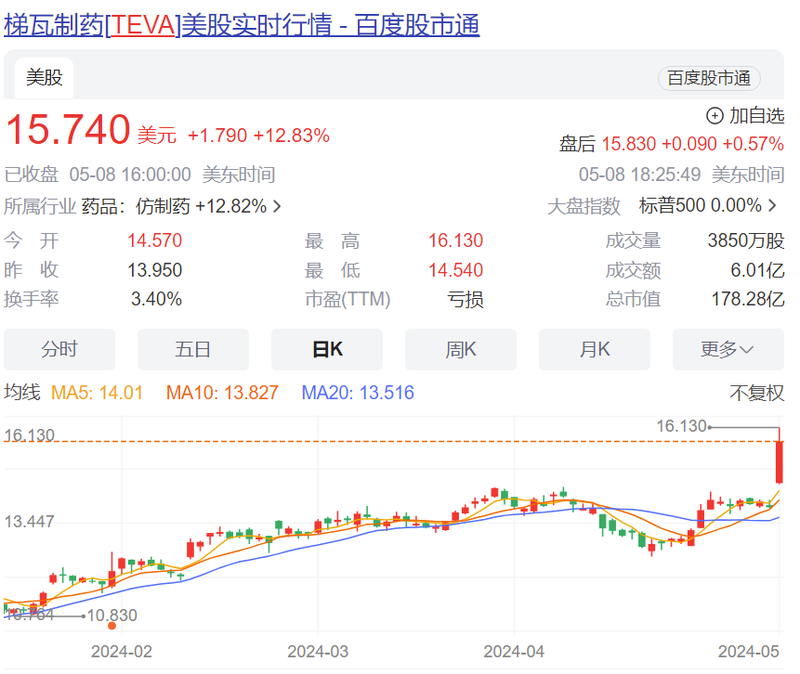Select the 美股 market tab
This screenshot has height=674, width=800.
tap(43, 78)
